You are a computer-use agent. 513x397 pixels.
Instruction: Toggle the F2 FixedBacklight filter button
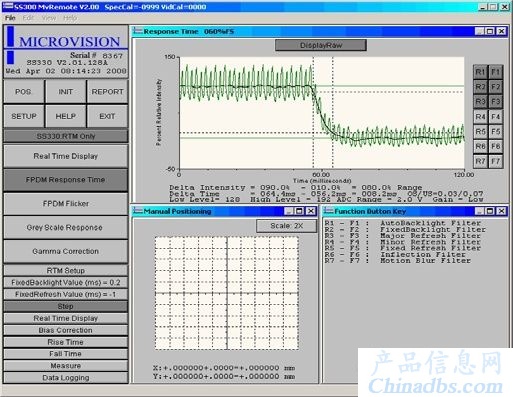pyautogui.click(x=496, y=87)
